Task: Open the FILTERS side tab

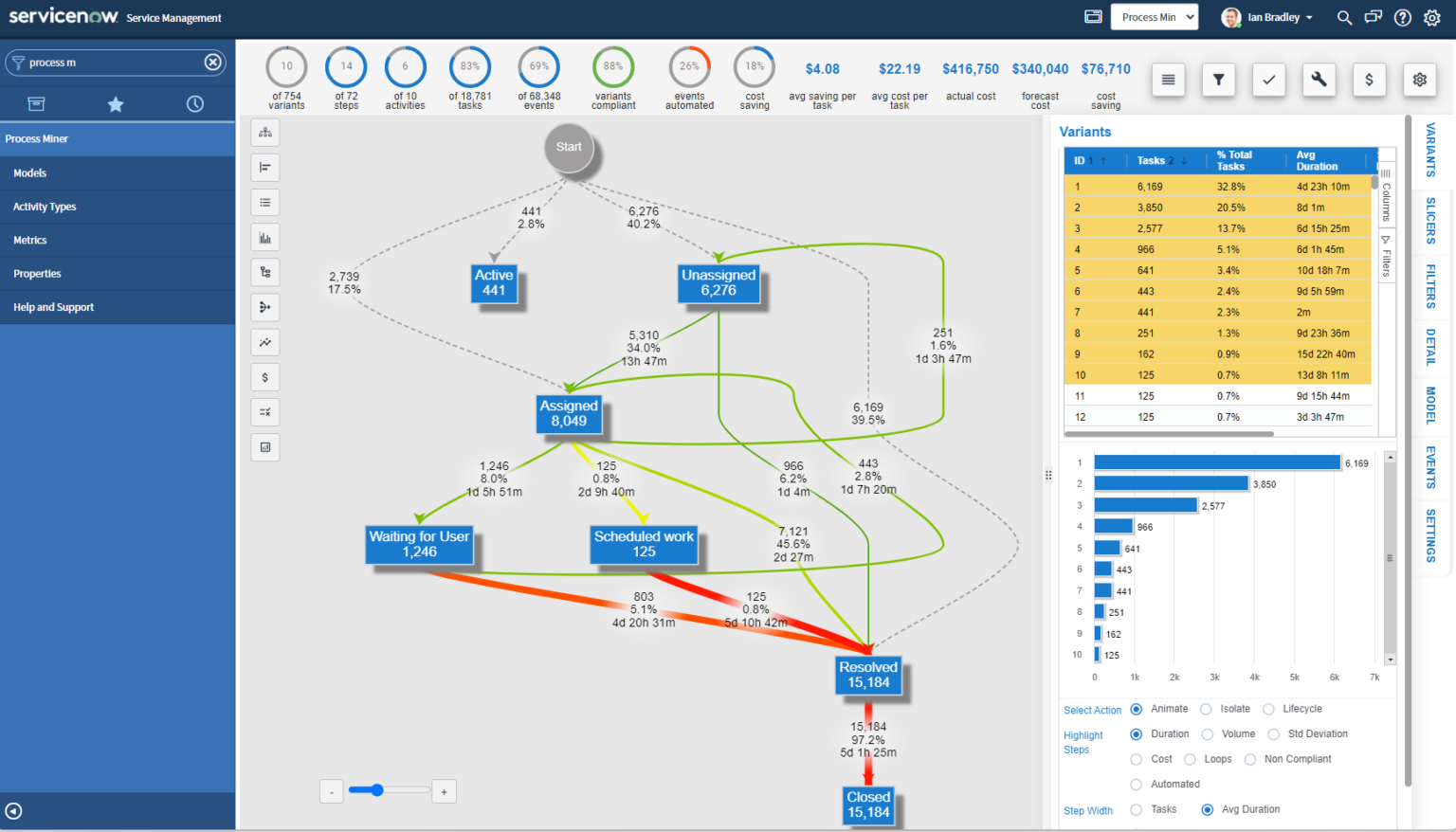Action: point(1430,286)
